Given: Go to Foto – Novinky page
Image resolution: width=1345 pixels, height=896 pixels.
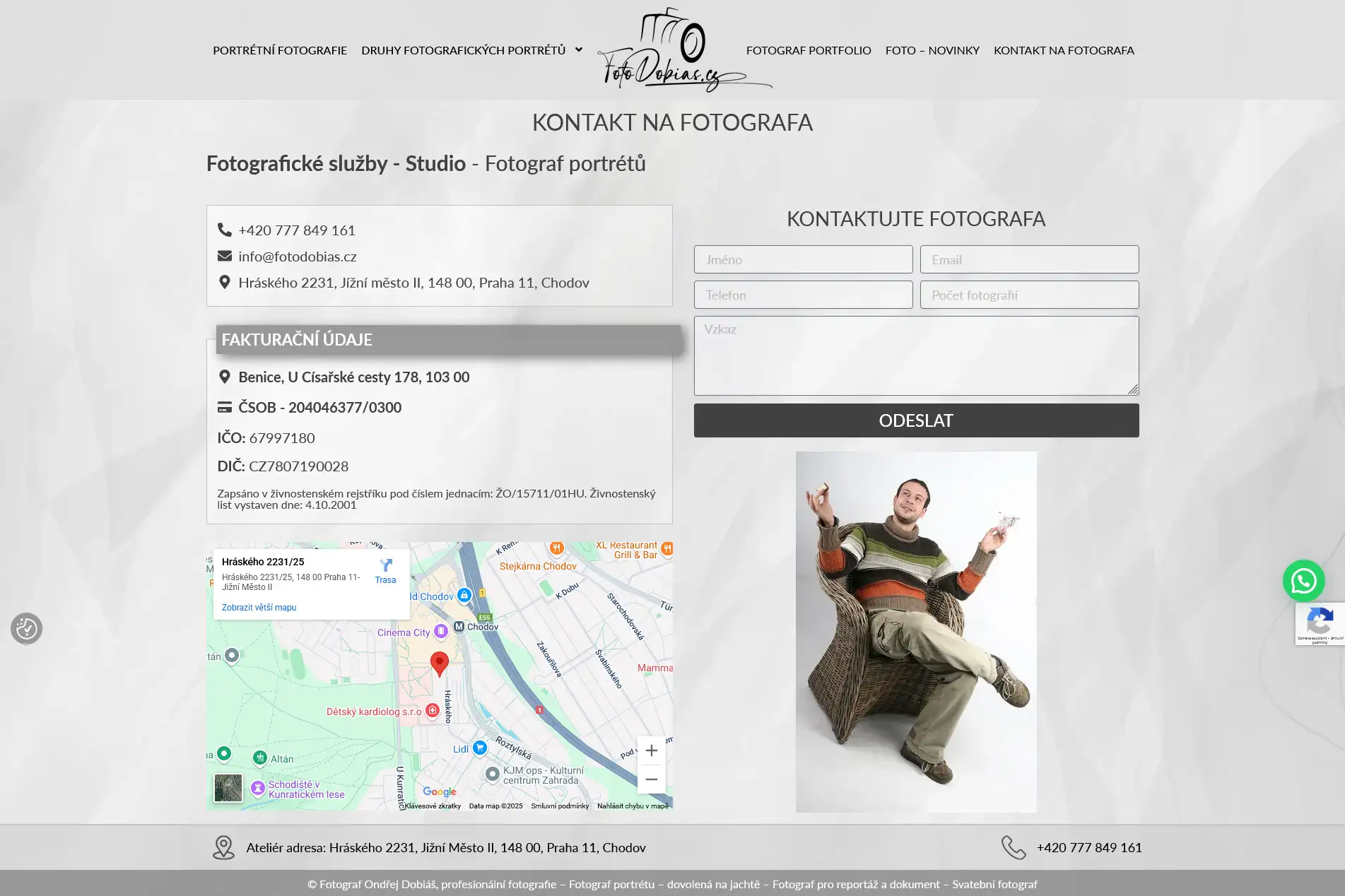Looking at the screenshot, I should [x=932, y=50].
